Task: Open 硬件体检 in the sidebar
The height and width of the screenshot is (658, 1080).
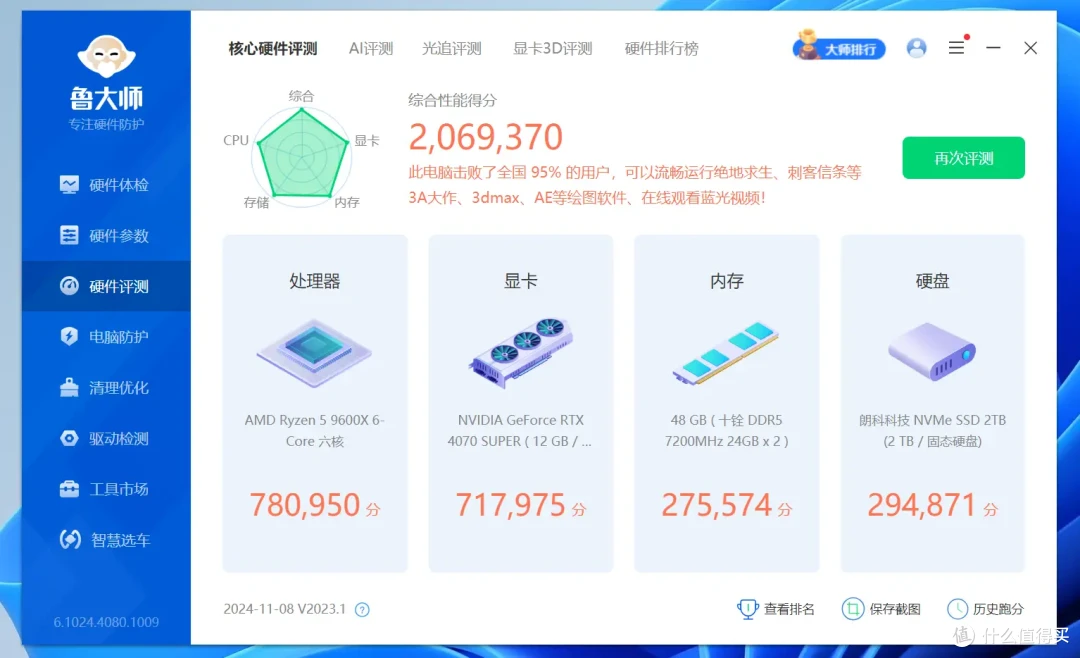Action: [106, 185]
